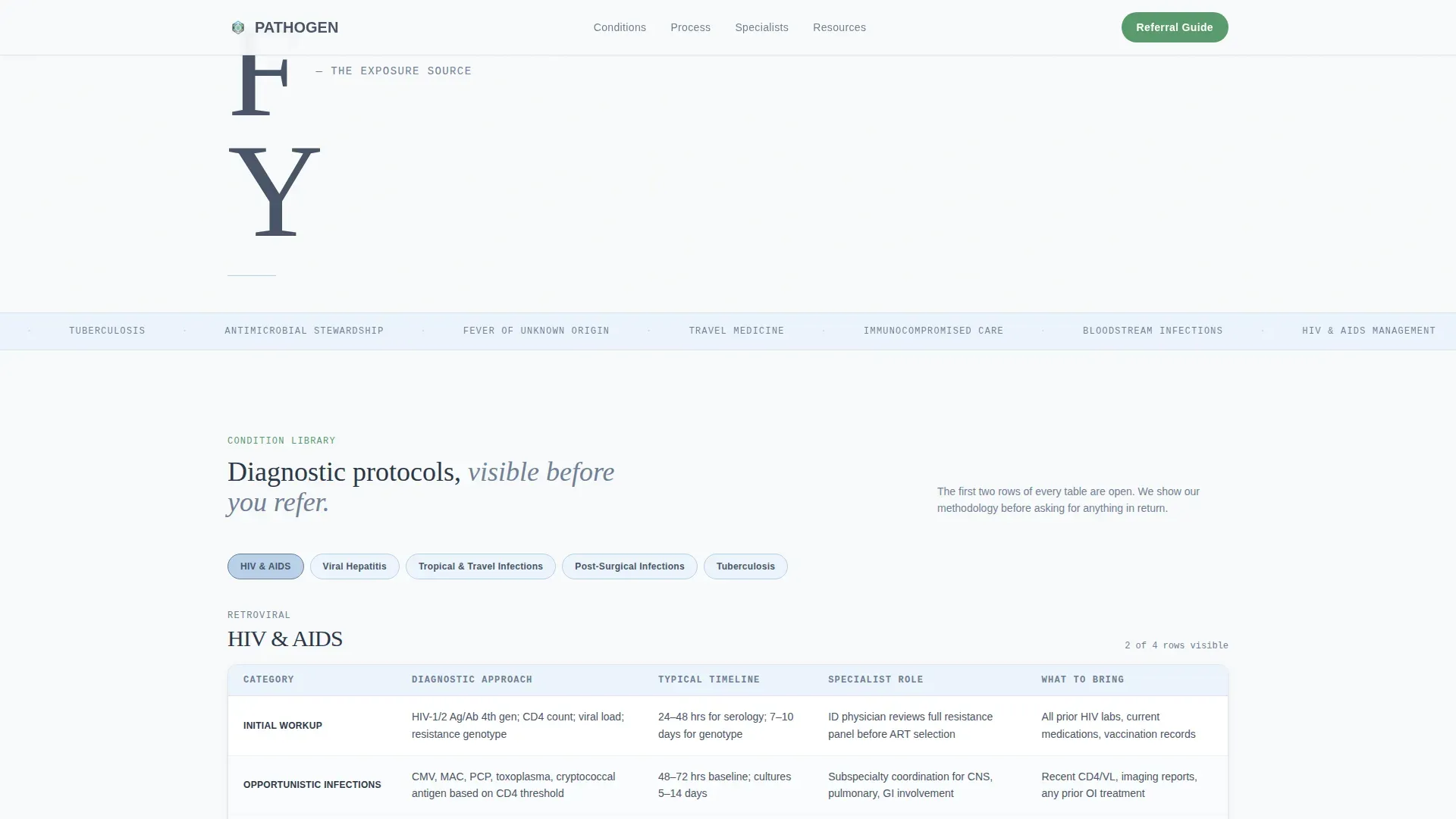Open the Specialists nav link
The width and height of the screenshot is (1456, 819).
coord(761,27)
